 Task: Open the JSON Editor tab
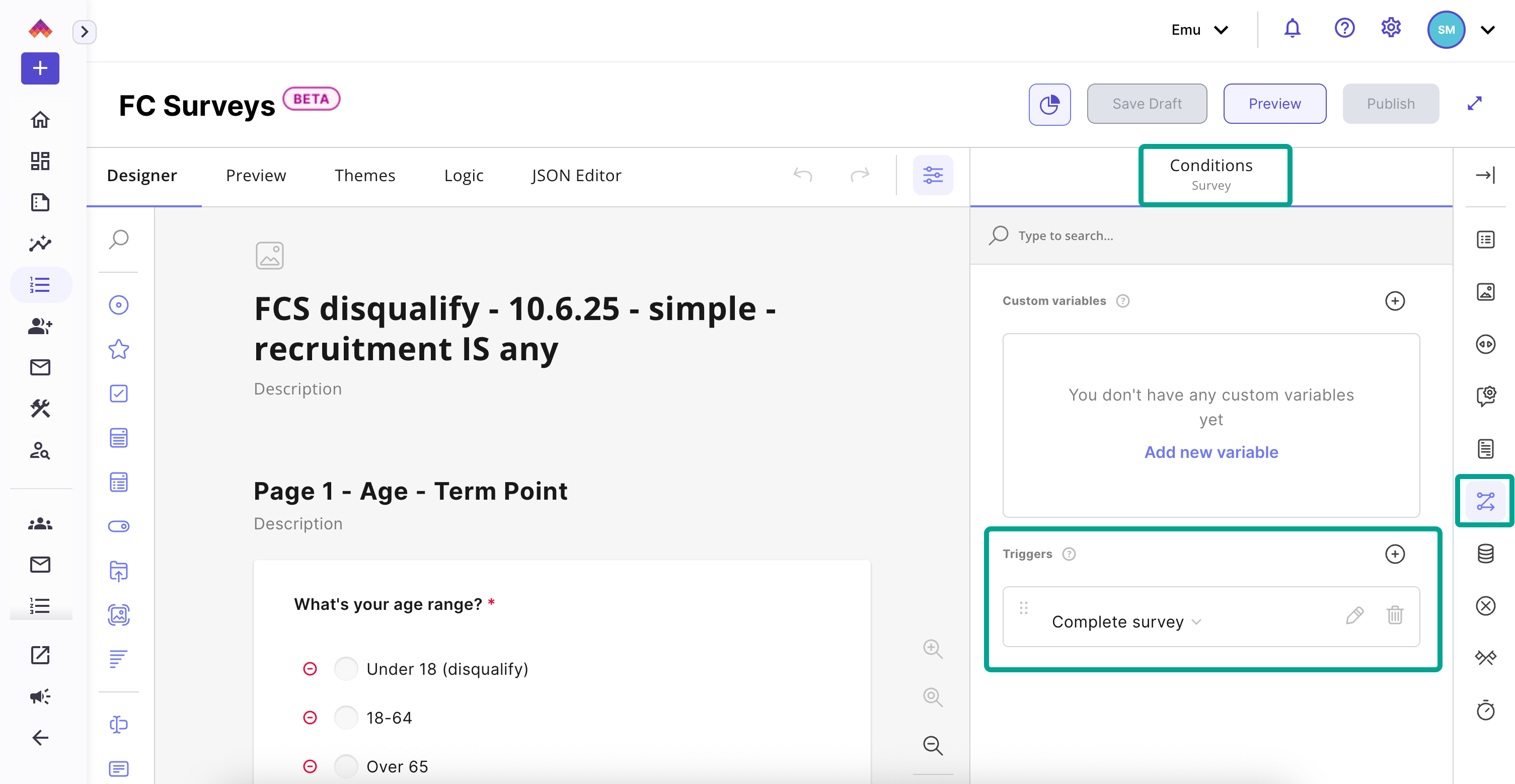[x=576, y=175]
